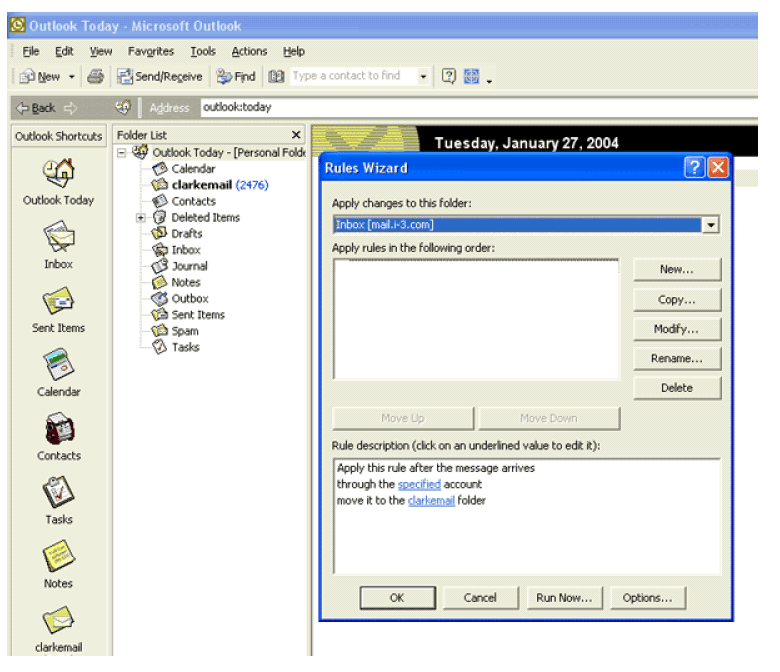Click Options... in Rules Wizard

[x=648, y=597]
